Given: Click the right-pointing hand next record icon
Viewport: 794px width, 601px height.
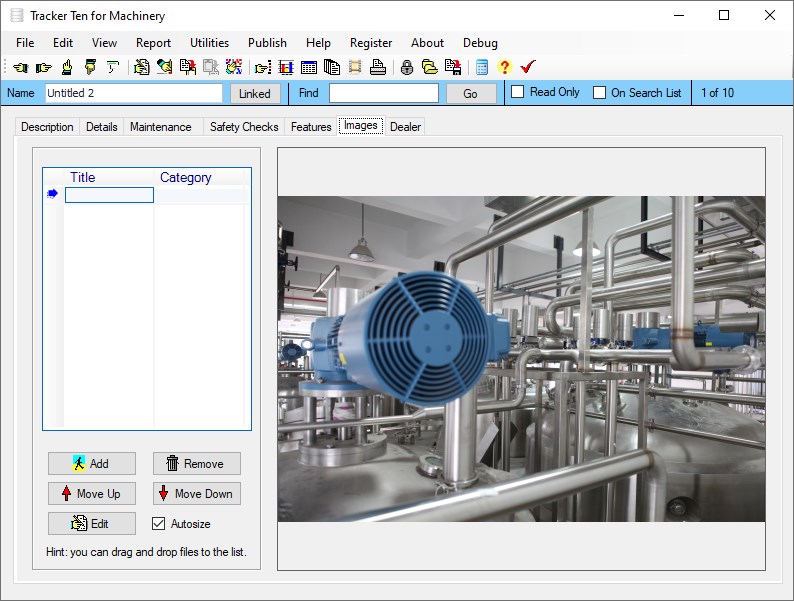Looking at the screenshot, I should [x=43, y=68].
